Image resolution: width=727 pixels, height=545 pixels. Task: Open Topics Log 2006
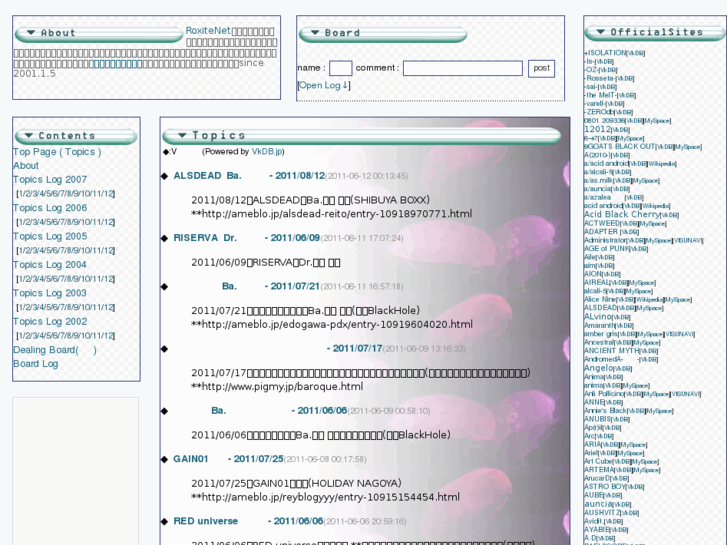pos(50,208)
